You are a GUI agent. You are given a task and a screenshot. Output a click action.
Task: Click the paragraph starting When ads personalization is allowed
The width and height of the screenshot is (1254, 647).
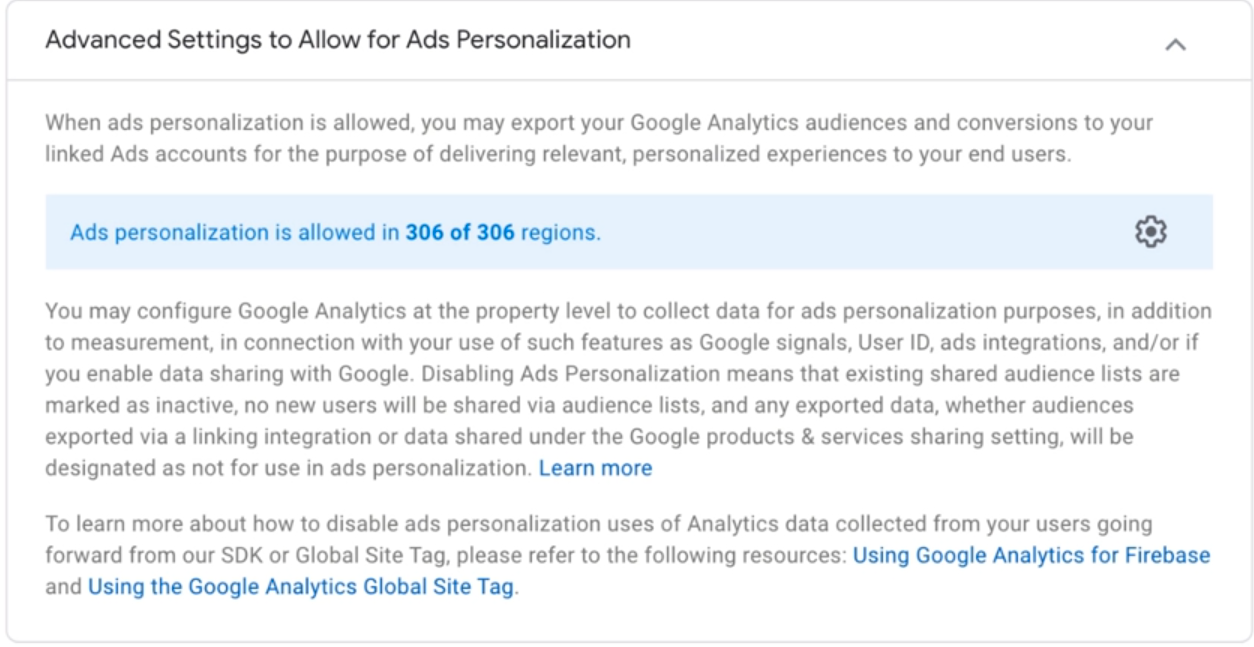(599, 139)
